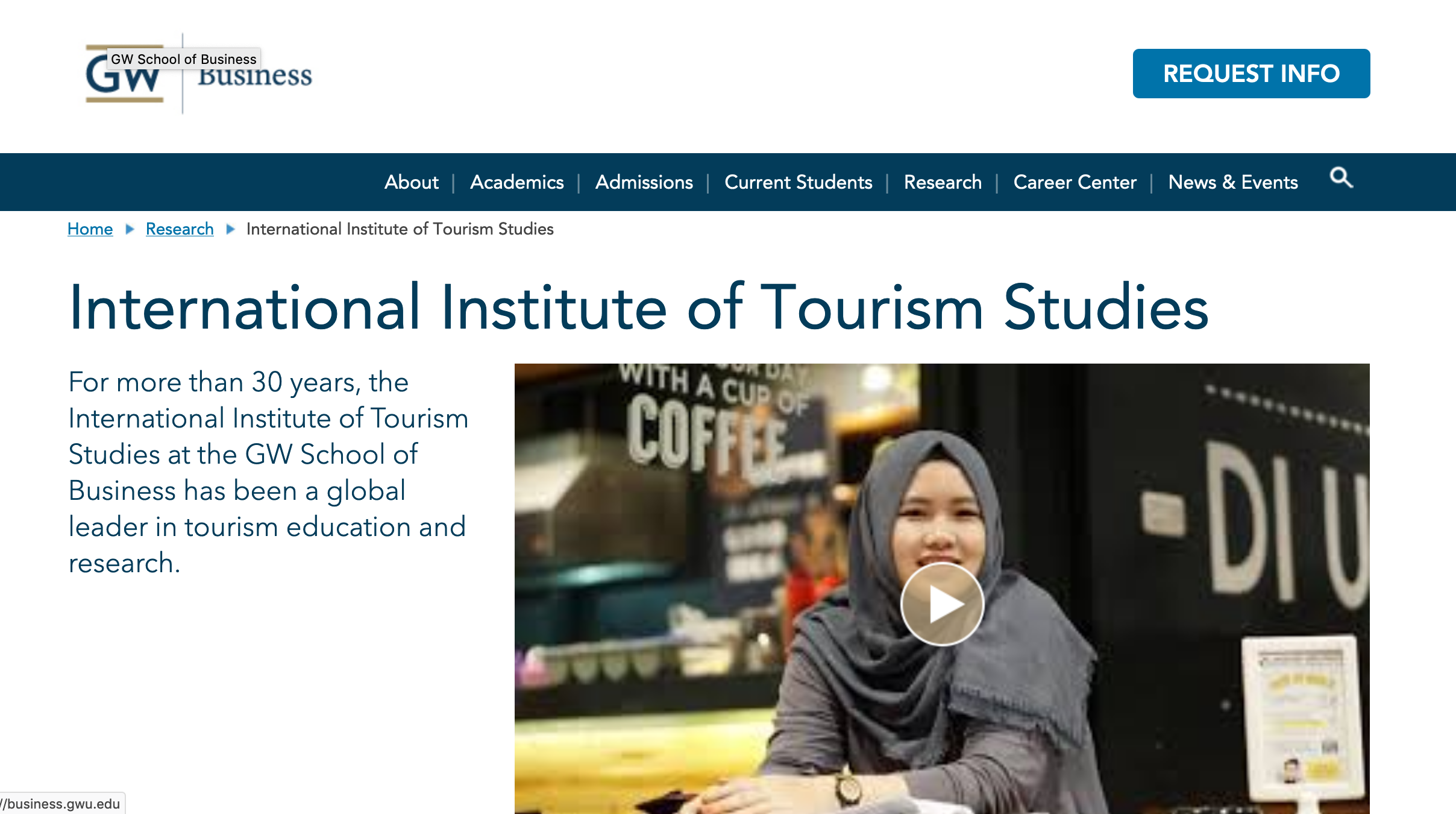Open the About menu
The image size is (1456, 814).
412,182
